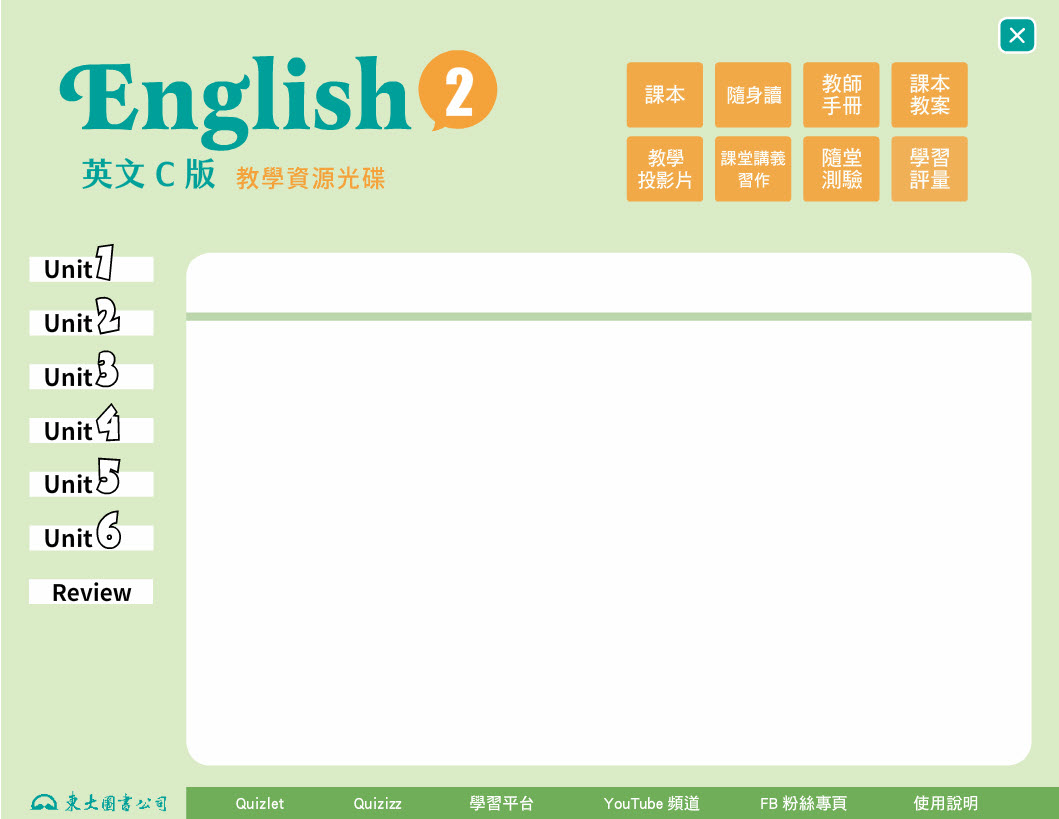Screen dimensions: 1059x819
Task: Open the 隨堂測驗 quiz tile
Action: [x=841, y=169]
